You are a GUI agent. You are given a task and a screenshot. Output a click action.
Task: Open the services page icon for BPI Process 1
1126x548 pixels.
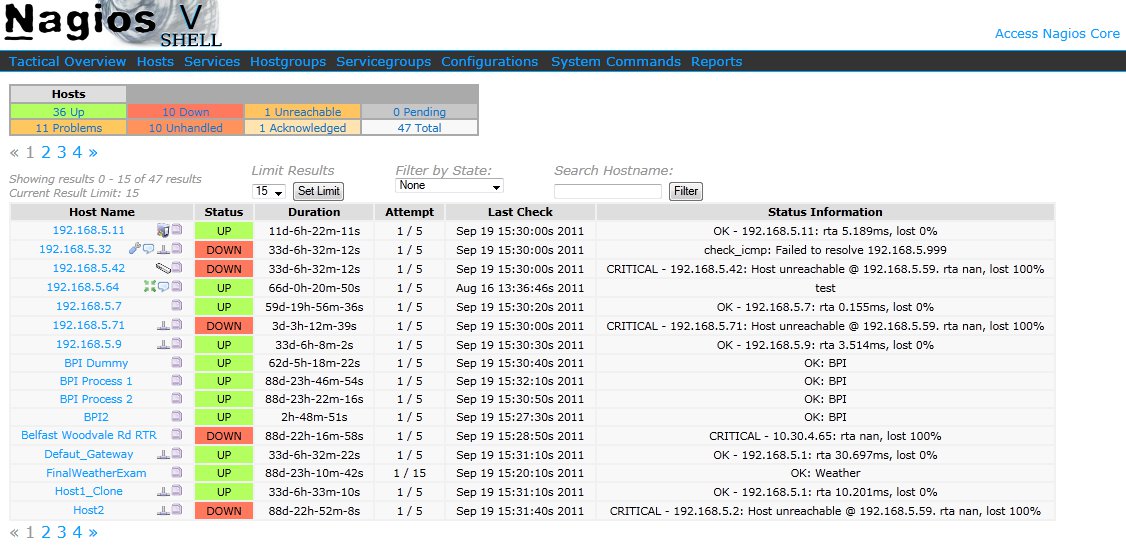[x=177, y=381]
